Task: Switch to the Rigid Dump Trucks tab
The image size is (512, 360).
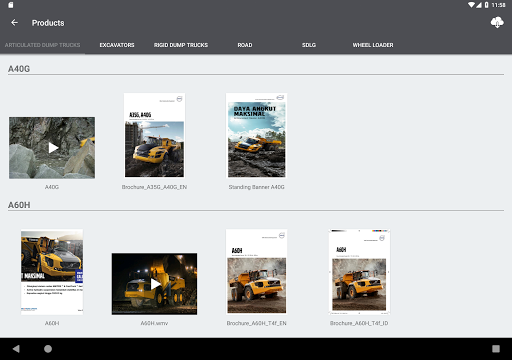Action: tap(181, 45)
